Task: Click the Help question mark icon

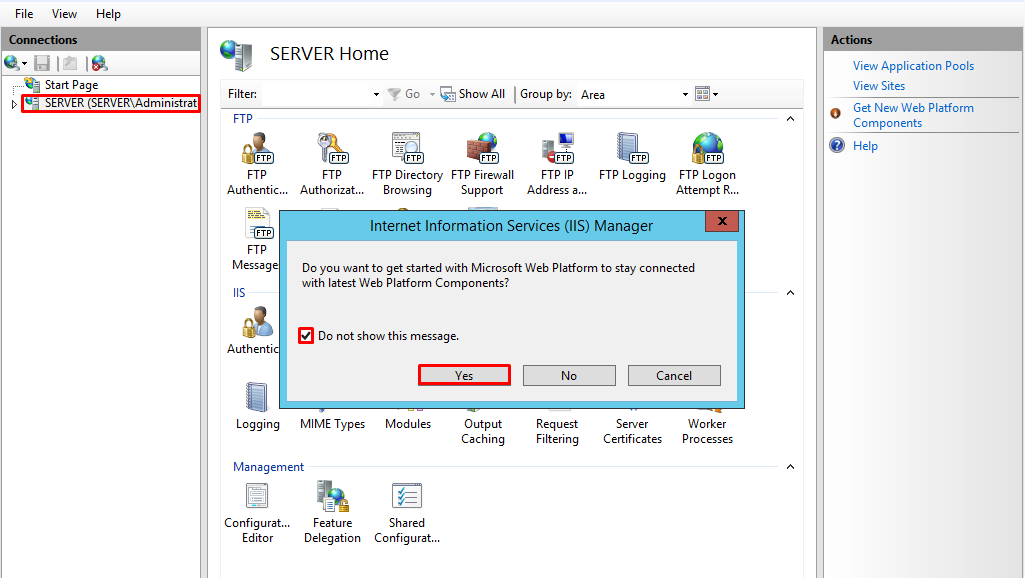Action: (x=837, y=145)
